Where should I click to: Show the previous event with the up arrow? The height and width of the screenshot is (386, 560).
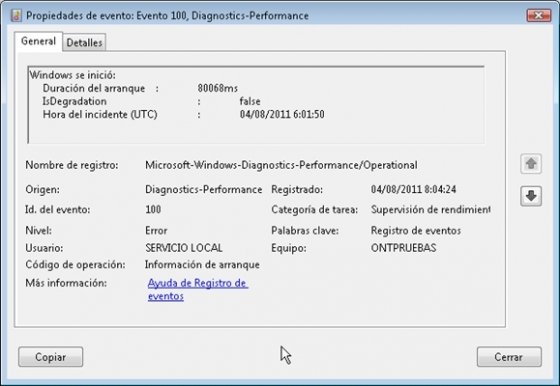(x=531, y=164)
